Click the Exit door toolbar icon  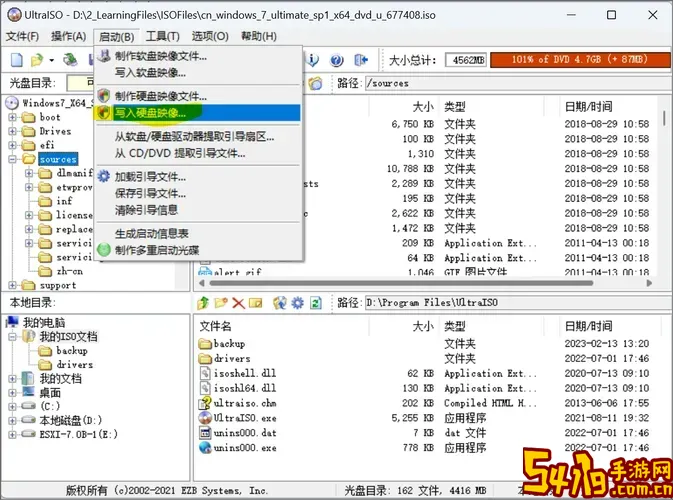coord(361,60)
